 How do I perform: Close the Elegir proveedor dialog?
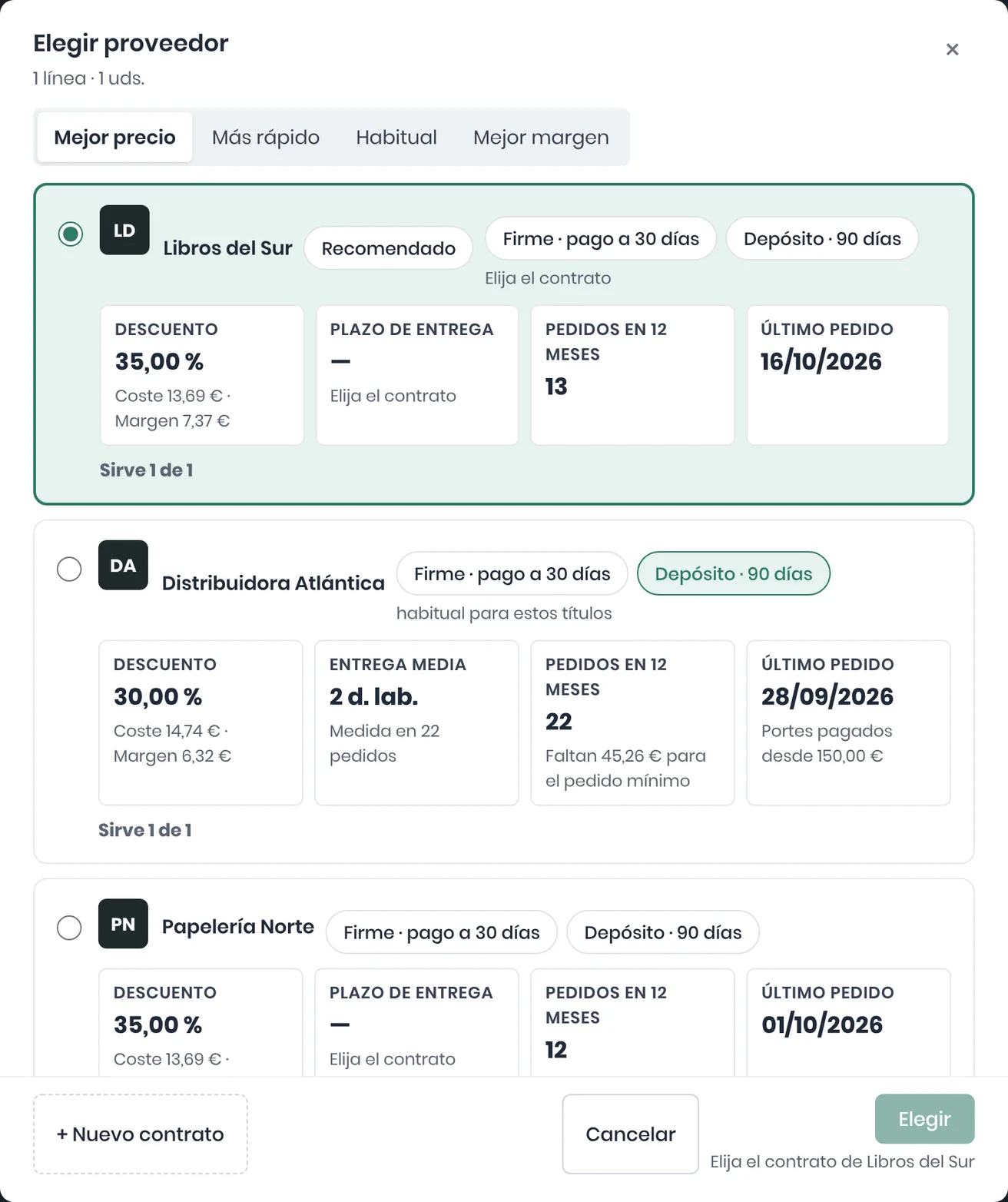pyautogui.click(x=952, y=49)
